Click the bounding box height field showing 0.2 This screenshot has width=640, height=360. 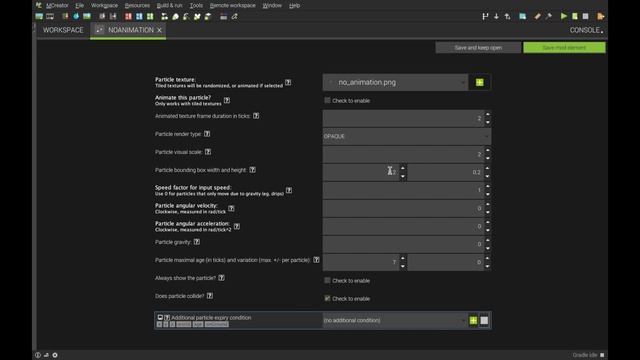(x=445, y=172)
